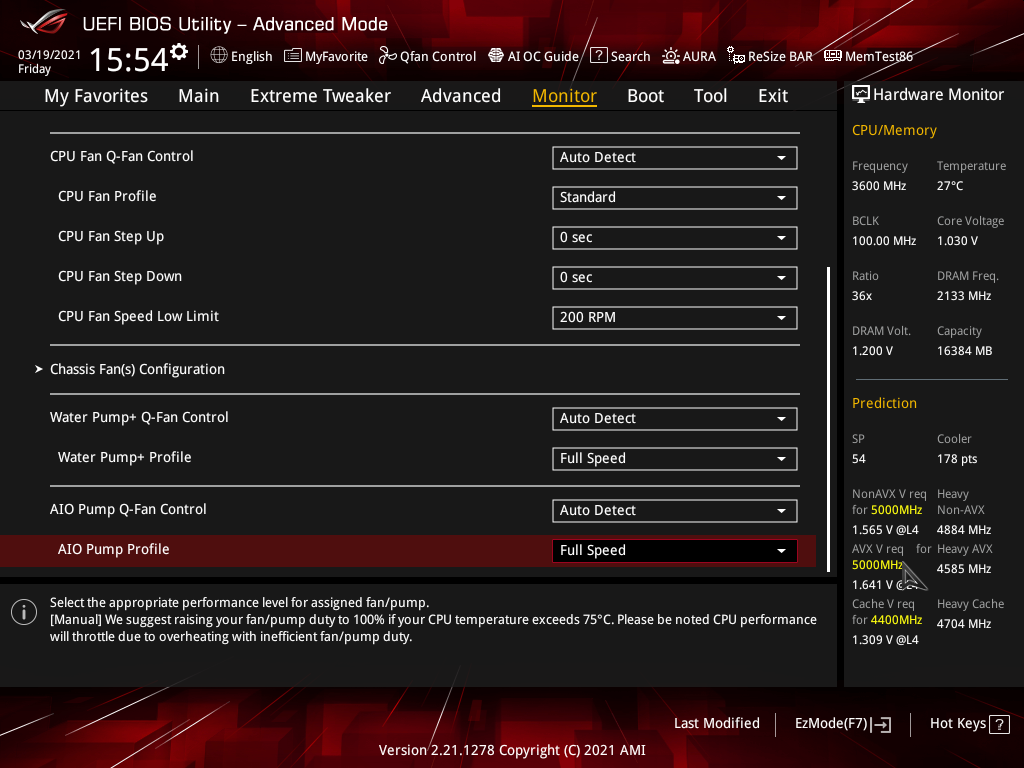Click the 1.565 V @L4 NonAVX value
The height and width of the screenshot is (768, 1024).
(885, 530)
